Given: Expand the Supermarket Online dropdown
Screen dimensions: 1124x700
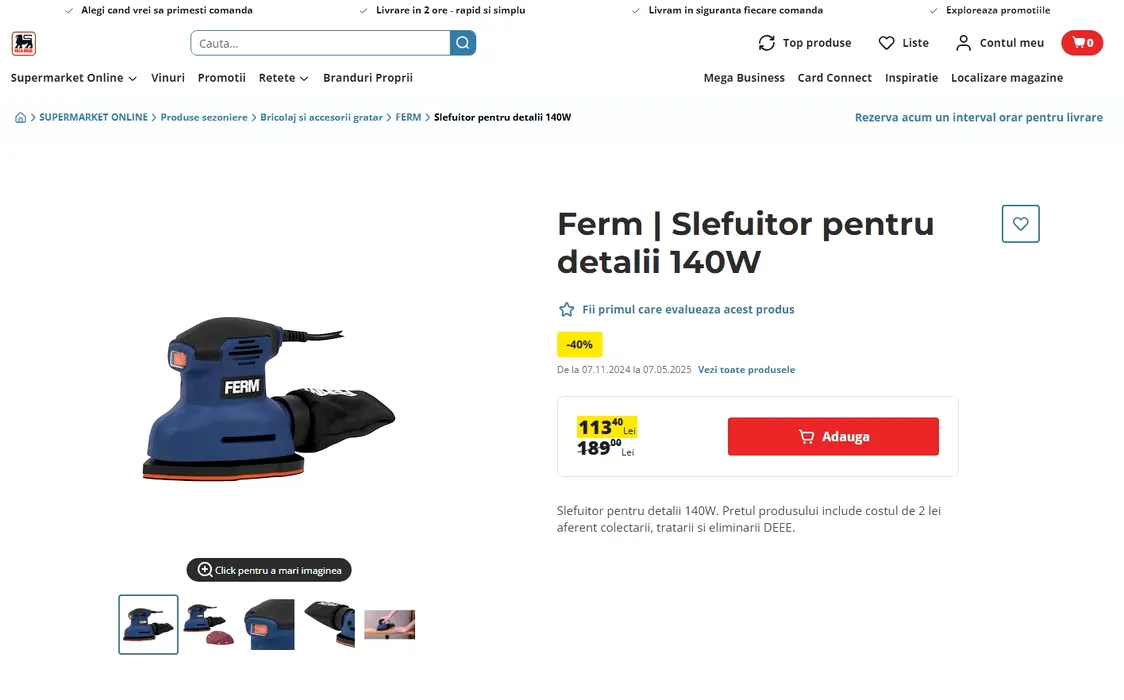Looking at the screenshot, I should point(73,77).
